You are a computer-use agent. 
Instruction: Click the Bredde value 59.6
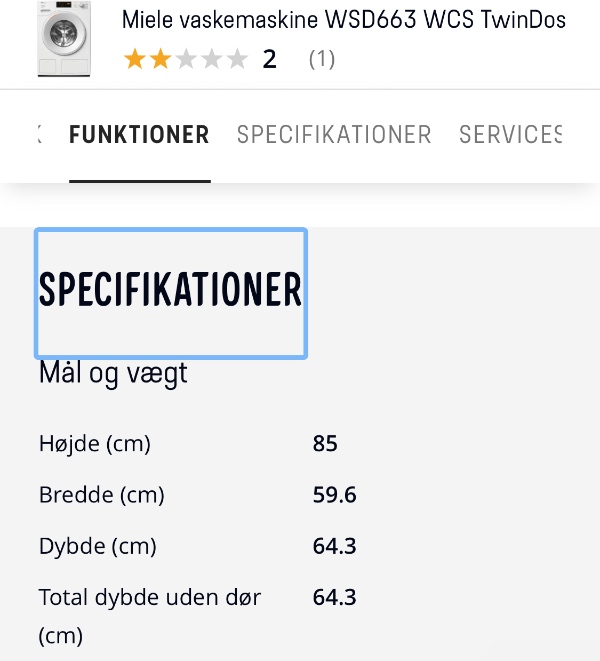point(335,495)
